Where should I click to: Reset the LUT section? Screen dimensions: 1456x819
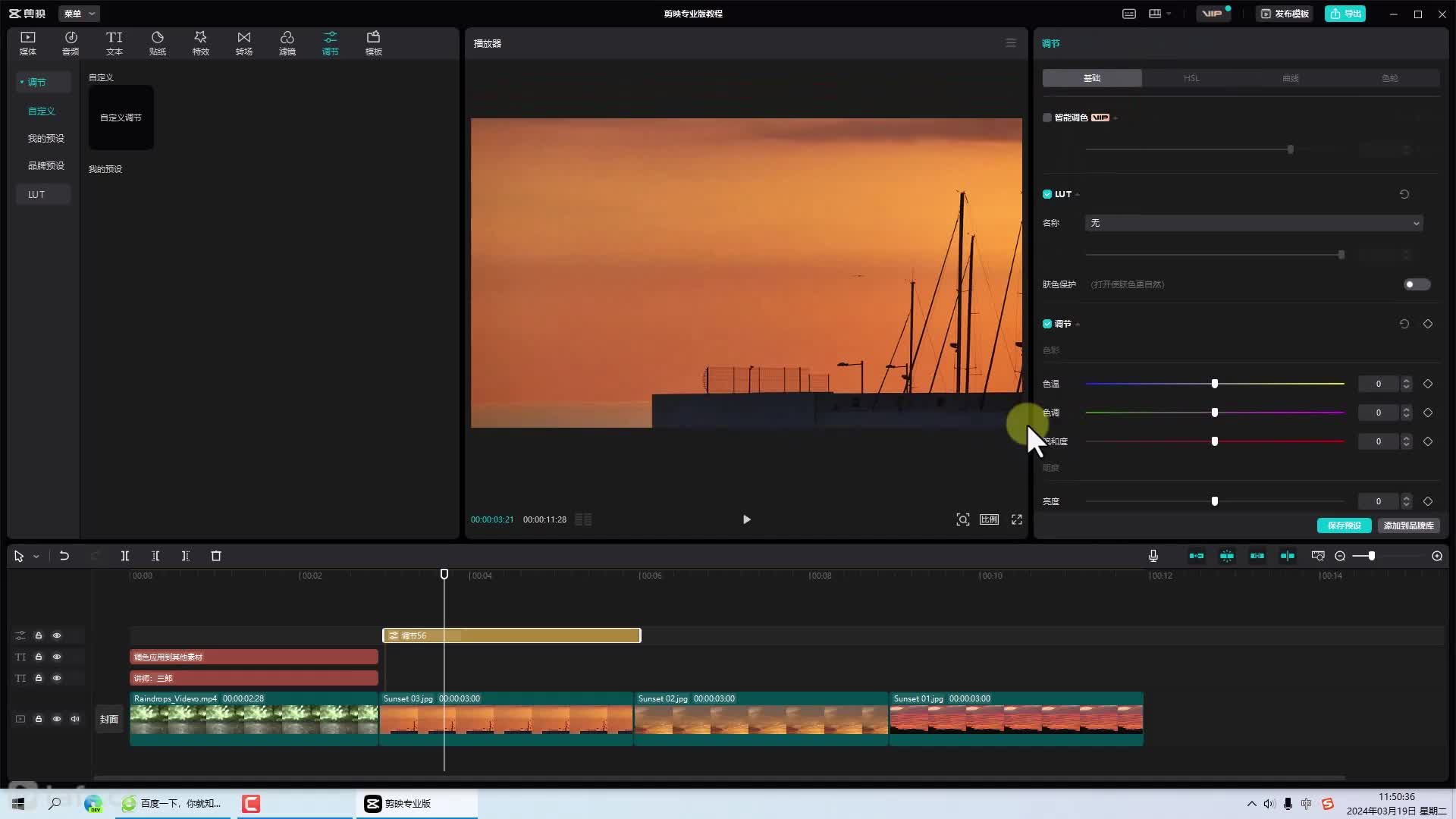pyautogui.click(x=1404, y=194)
